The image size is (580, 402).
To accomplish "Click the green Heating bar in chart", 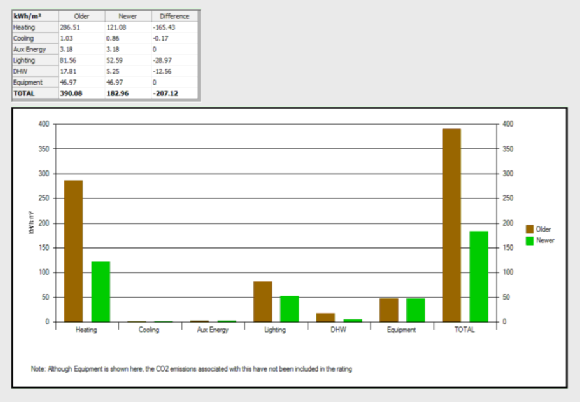I will coord(101,292).
